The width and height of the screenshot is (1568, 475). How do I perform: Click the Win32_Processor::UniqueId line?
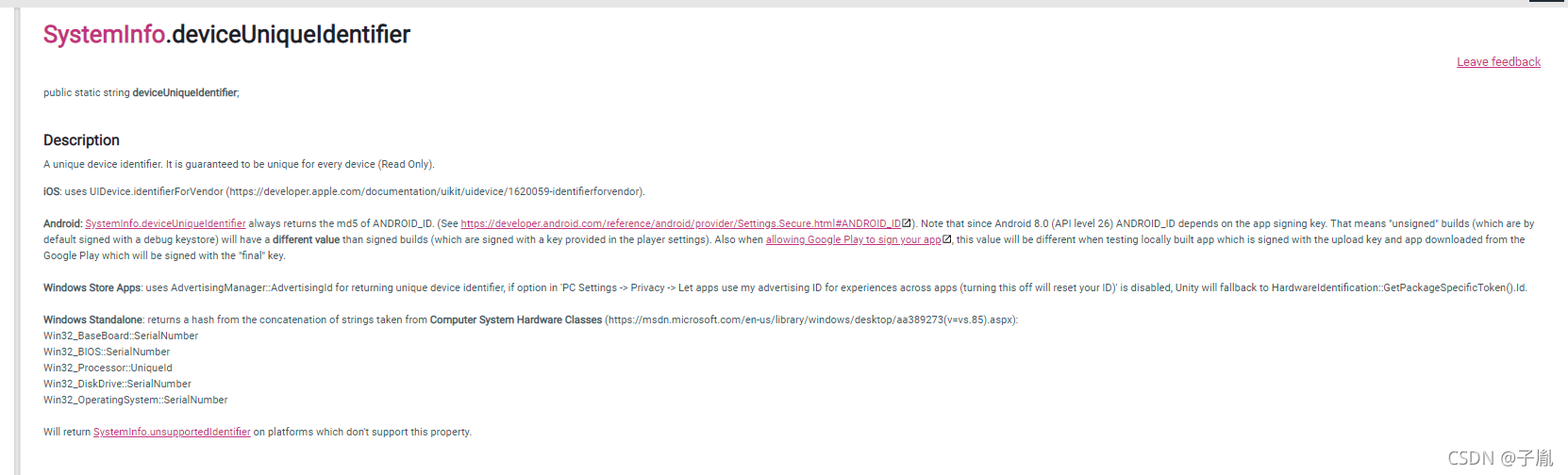click(x=108, y=368)
